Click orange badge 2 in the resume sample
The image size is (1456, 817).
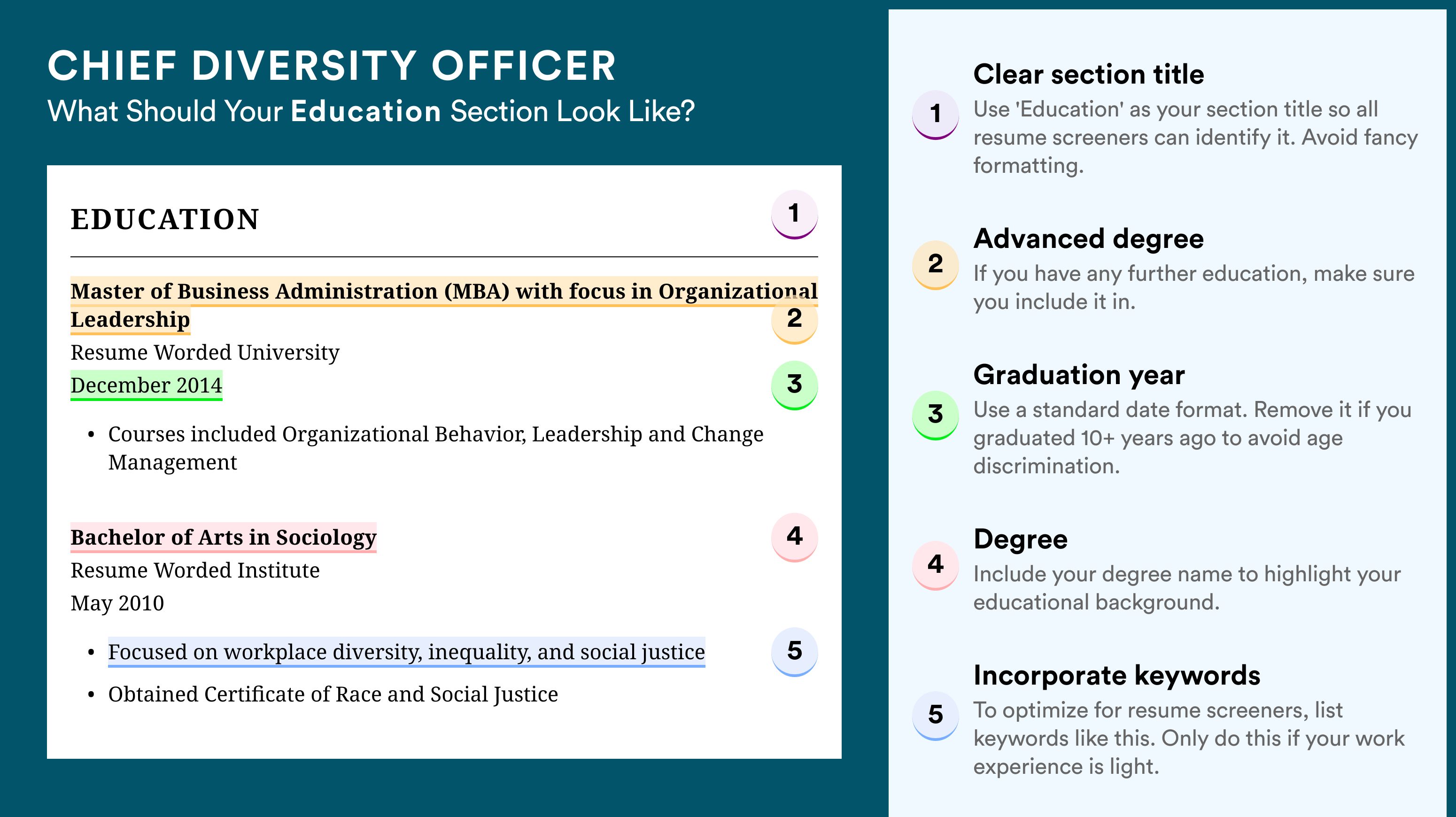tap(794, 320)
